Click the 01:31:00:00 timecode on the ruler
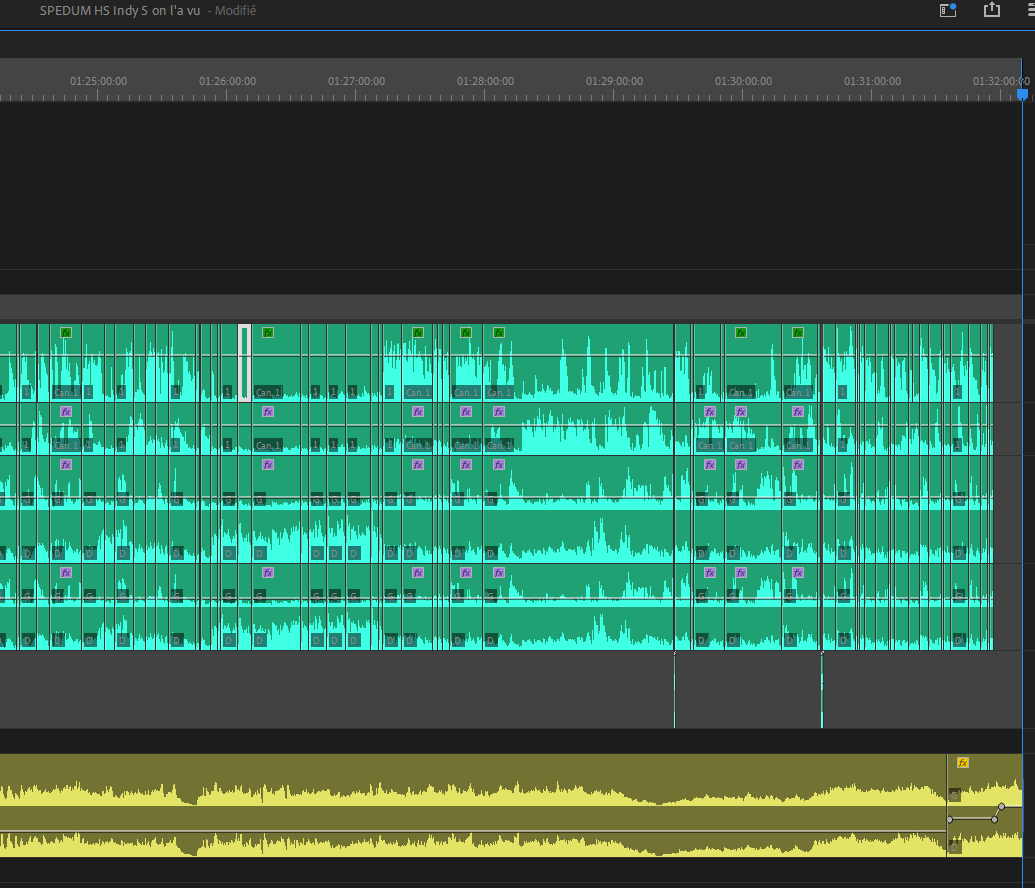The height and width of the screenshot is (888, 1035). [x=873, y=81]
